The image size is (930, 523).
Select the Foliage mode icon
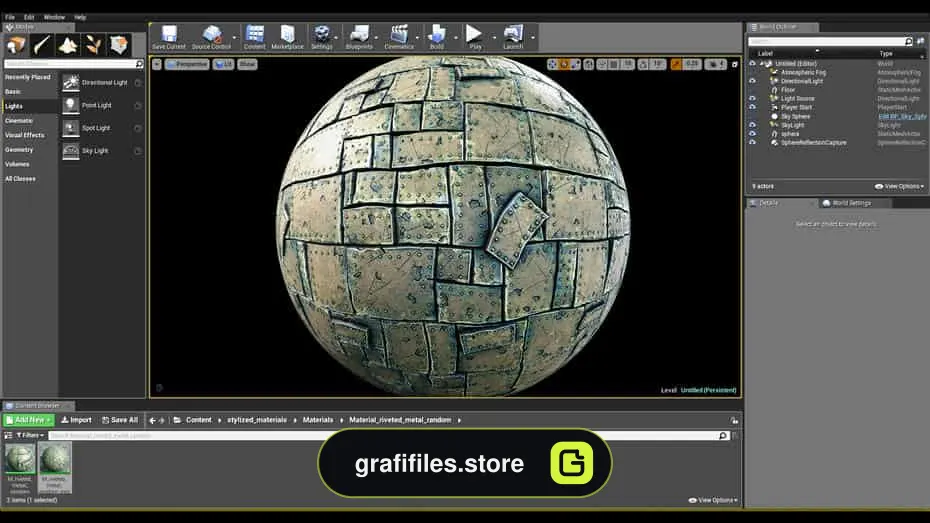[x=93, y=45]
